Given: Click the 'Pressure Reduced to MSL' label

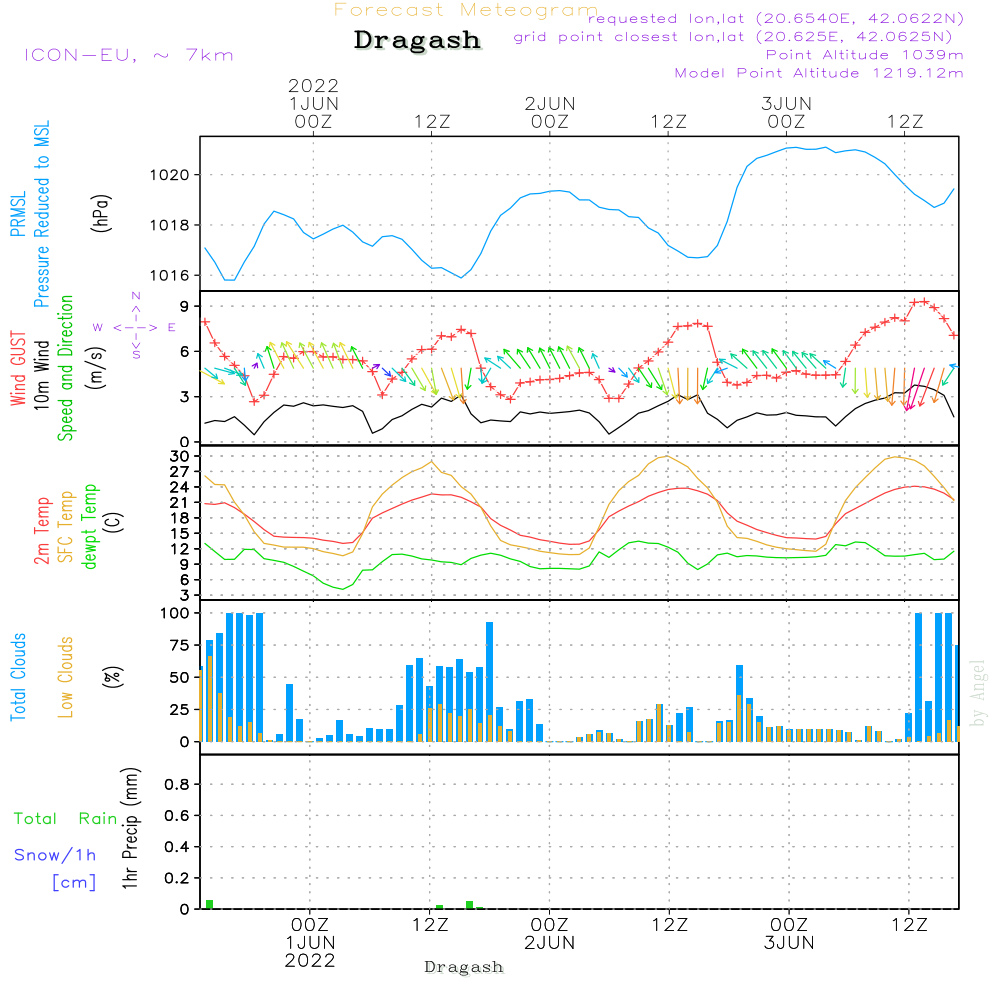Looking at the screenshot, I should pyautogui.click(x=41, y=214).
